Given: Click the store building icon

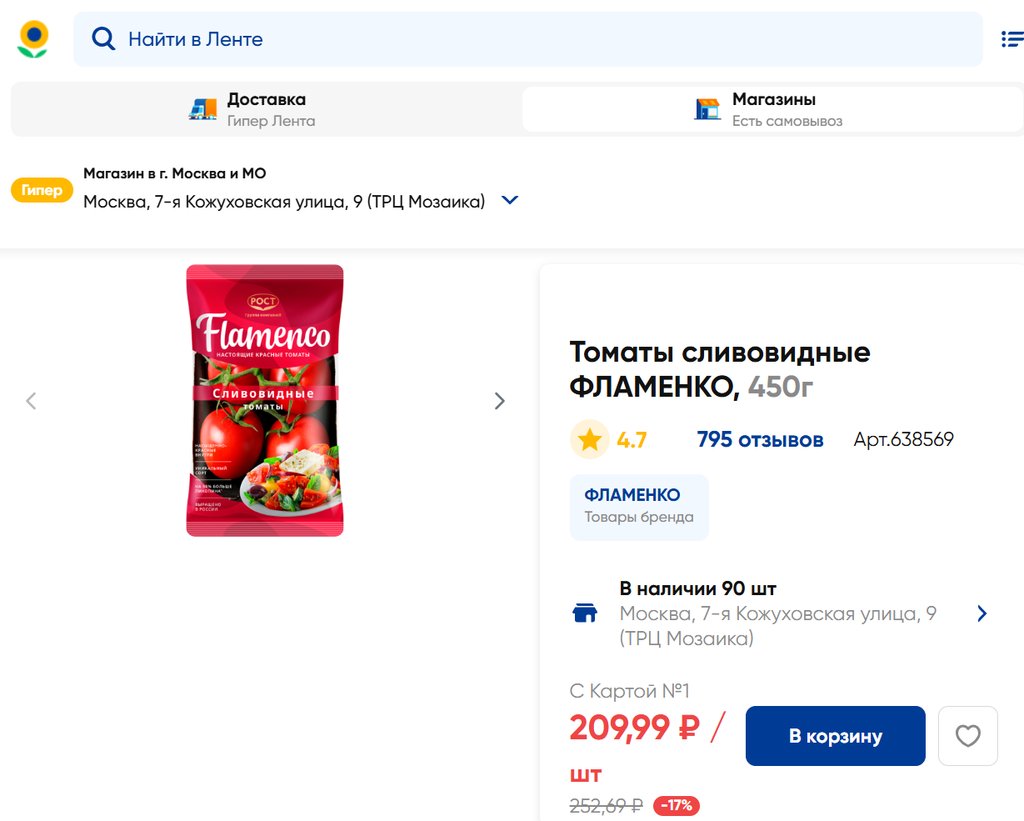Looking at the screenshot, I should click(x=708, y=109).
